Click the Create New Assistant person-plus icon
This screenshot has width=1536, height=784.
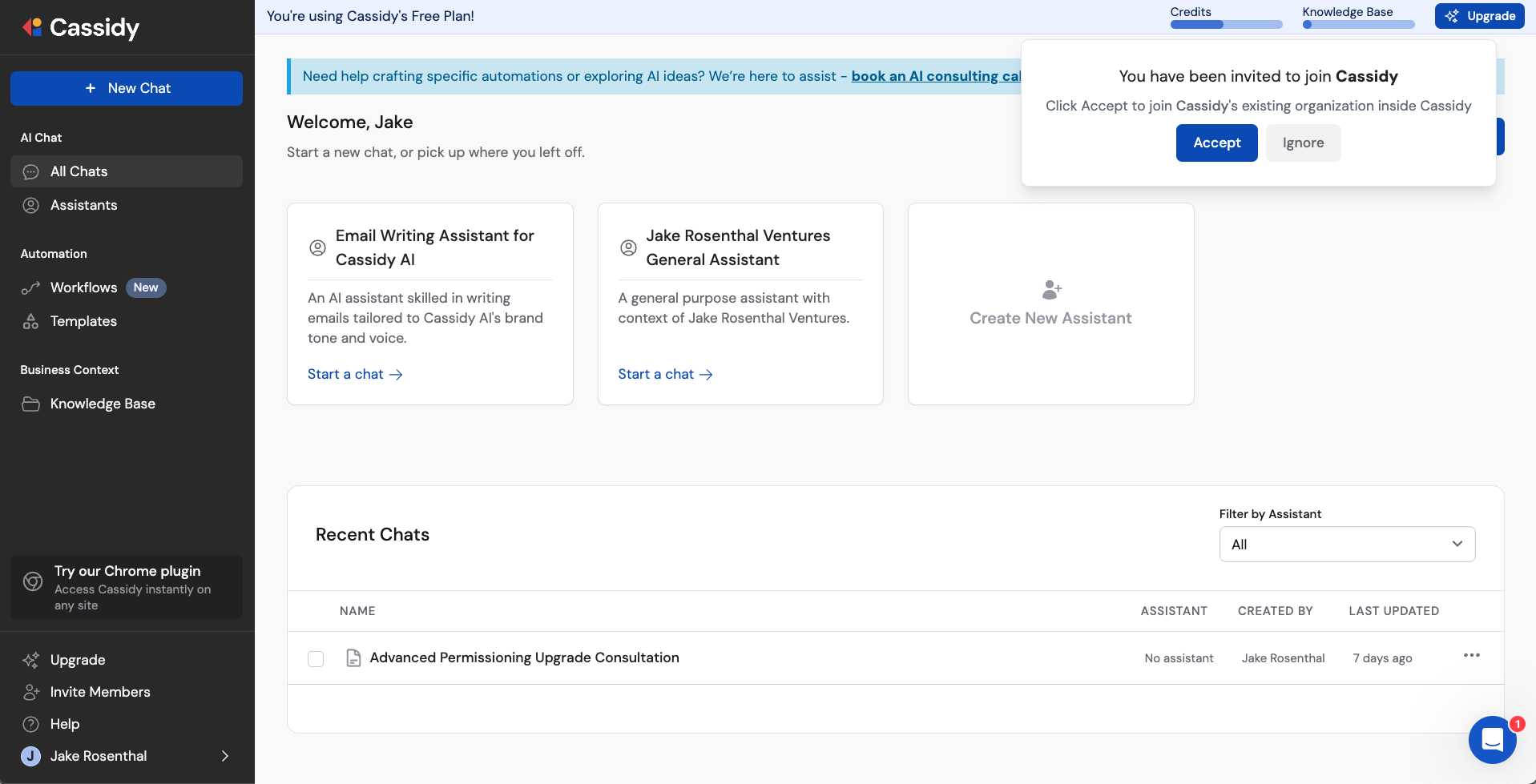pos(1051,290)
